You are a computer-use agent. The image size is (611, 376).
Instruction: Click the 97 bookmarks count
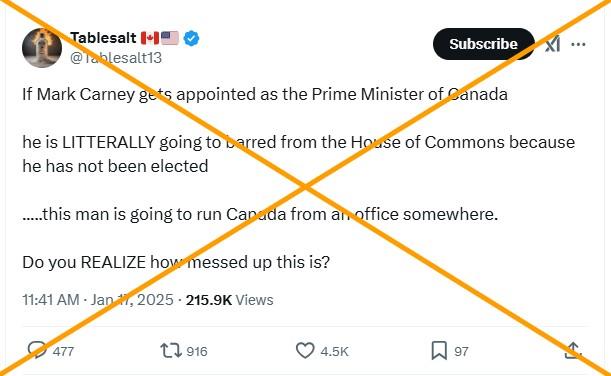(x=461, y=351)
